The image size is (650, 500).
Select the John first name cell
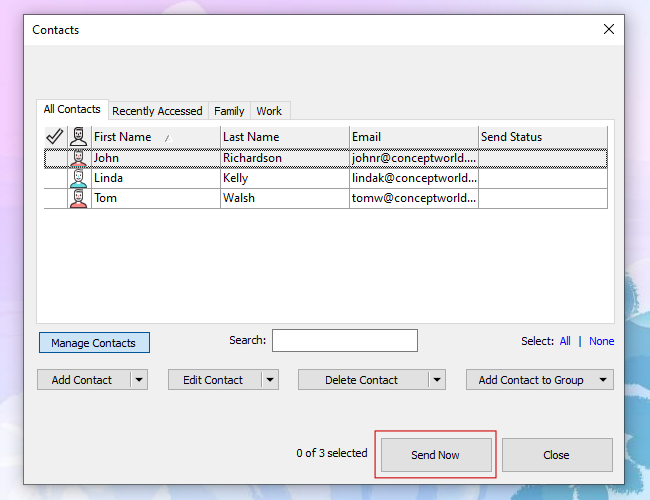click(156, 158)
